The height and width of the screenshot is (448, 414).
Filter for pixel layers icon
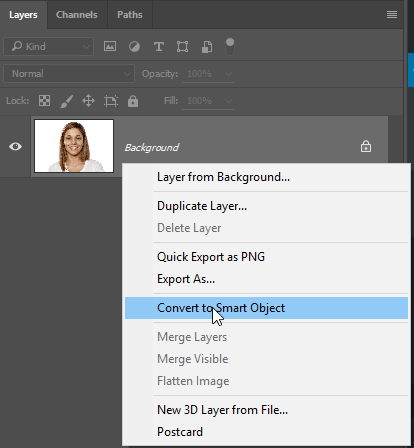pos(110,46)
